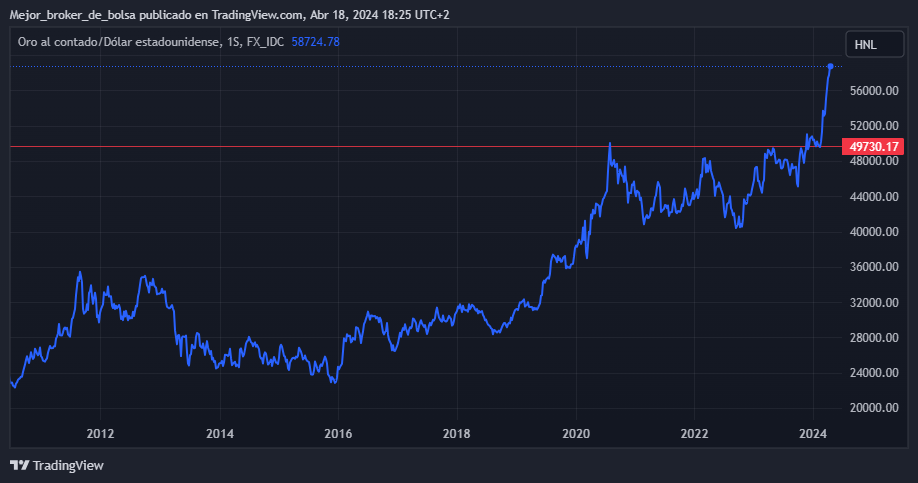Open the TradingView wordmark link
The width and height of the screenshot is (918, 483).
click(68, 465)
